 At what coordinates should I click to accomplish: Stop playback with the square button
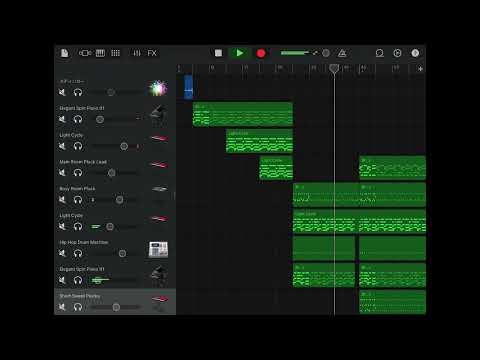tap(218, 53)
